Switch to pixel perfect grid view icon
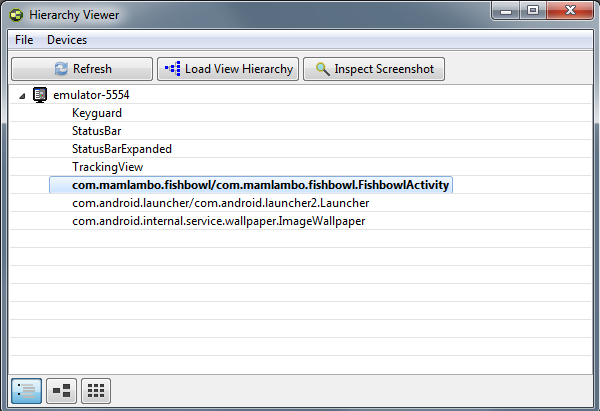 point(96,391)
